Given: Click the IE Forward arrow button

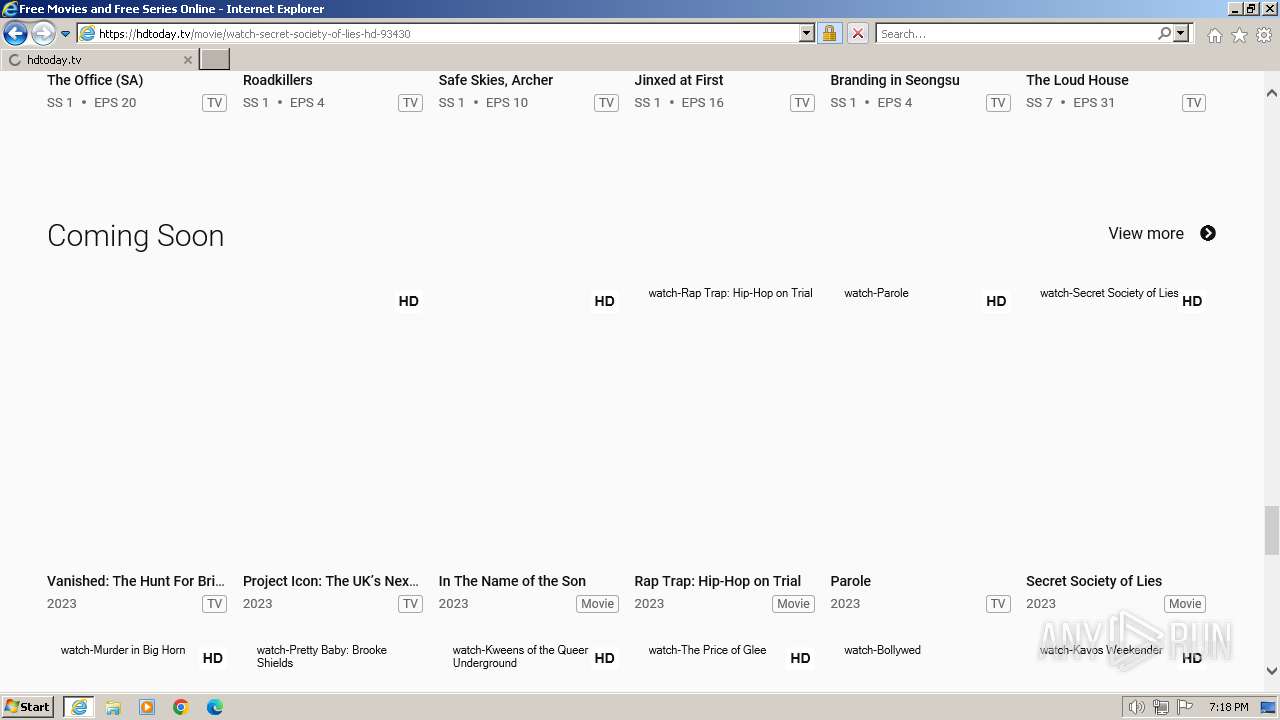Looking at the screenshot, I should (42, 34).
